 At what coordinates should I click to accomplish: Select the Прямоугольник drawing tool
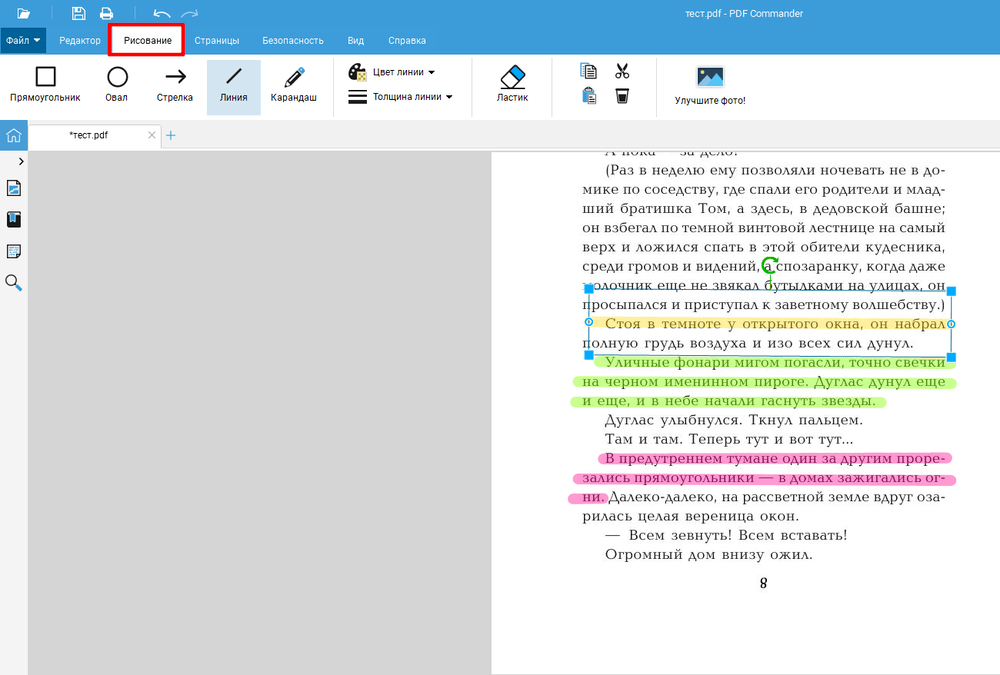[45, 85]
